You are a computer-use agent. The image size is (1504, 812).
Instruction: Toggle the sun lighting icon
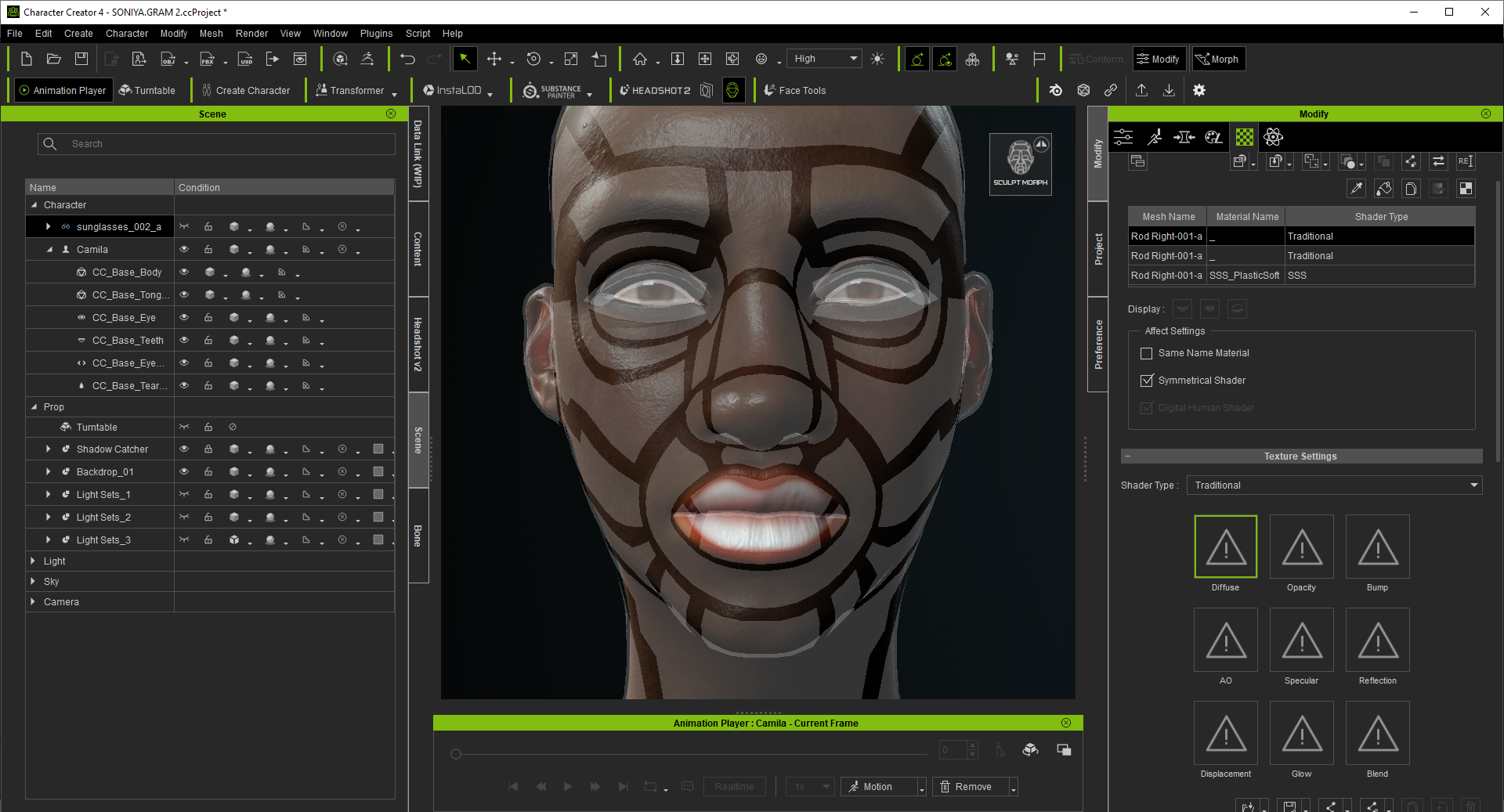(877, 59)
